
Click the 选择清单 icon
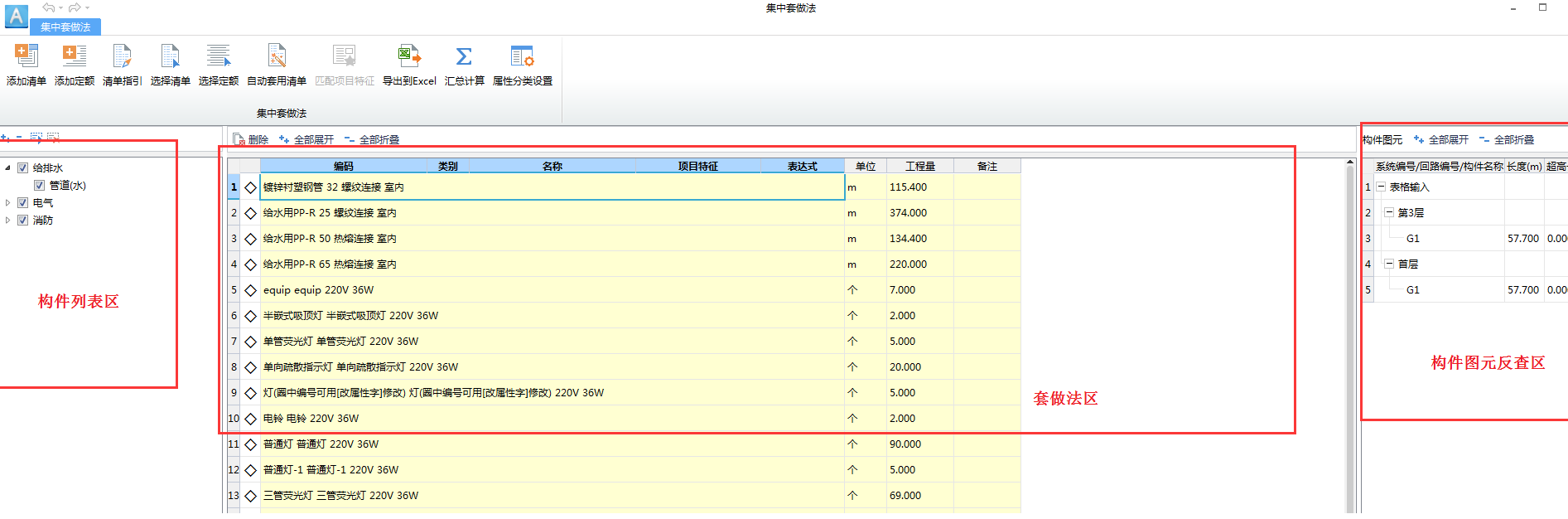(170, 57)
